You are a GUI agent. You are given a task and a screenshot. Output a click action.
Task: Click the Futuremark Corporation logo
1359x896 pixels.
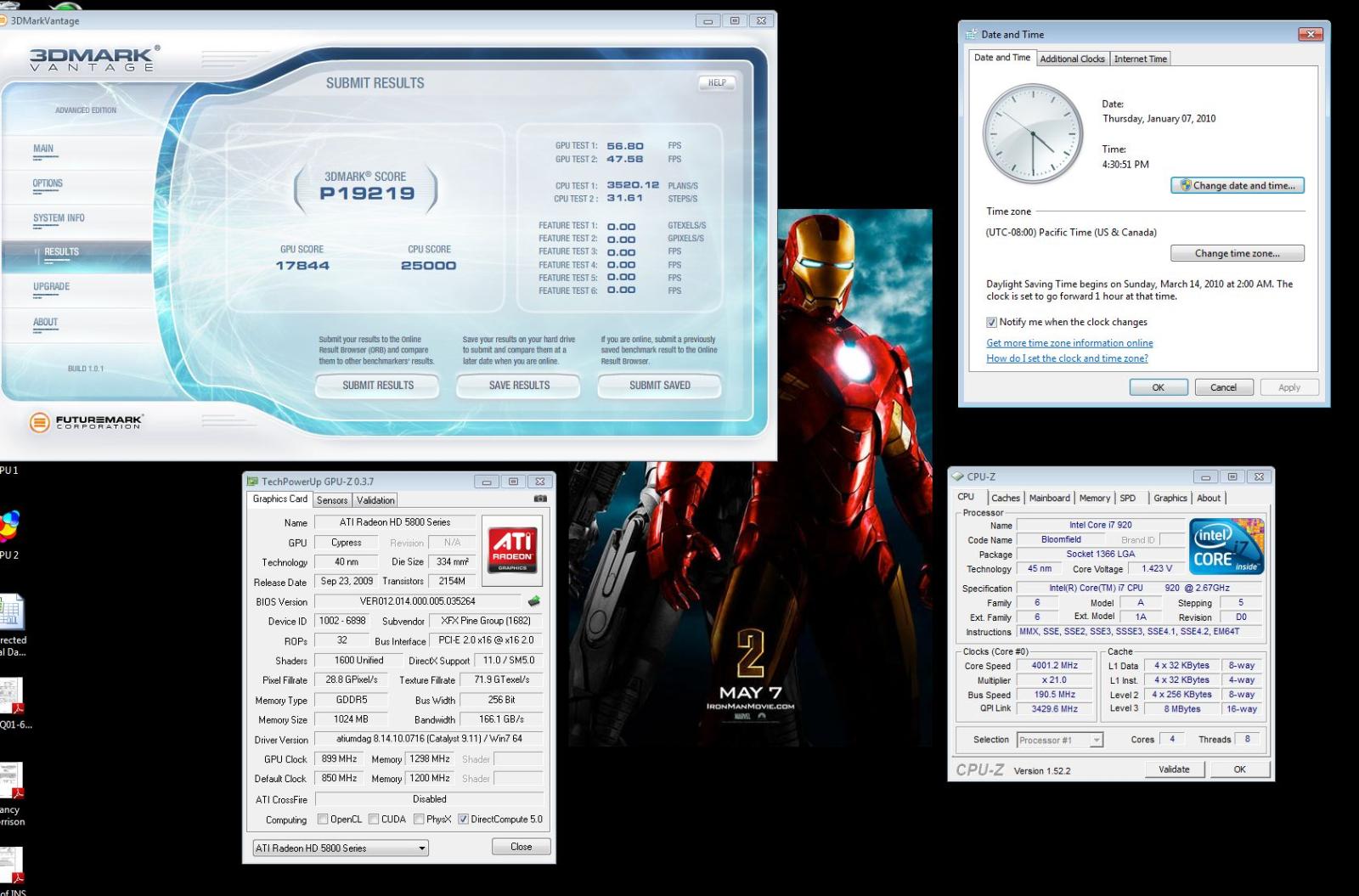[86, 421]
